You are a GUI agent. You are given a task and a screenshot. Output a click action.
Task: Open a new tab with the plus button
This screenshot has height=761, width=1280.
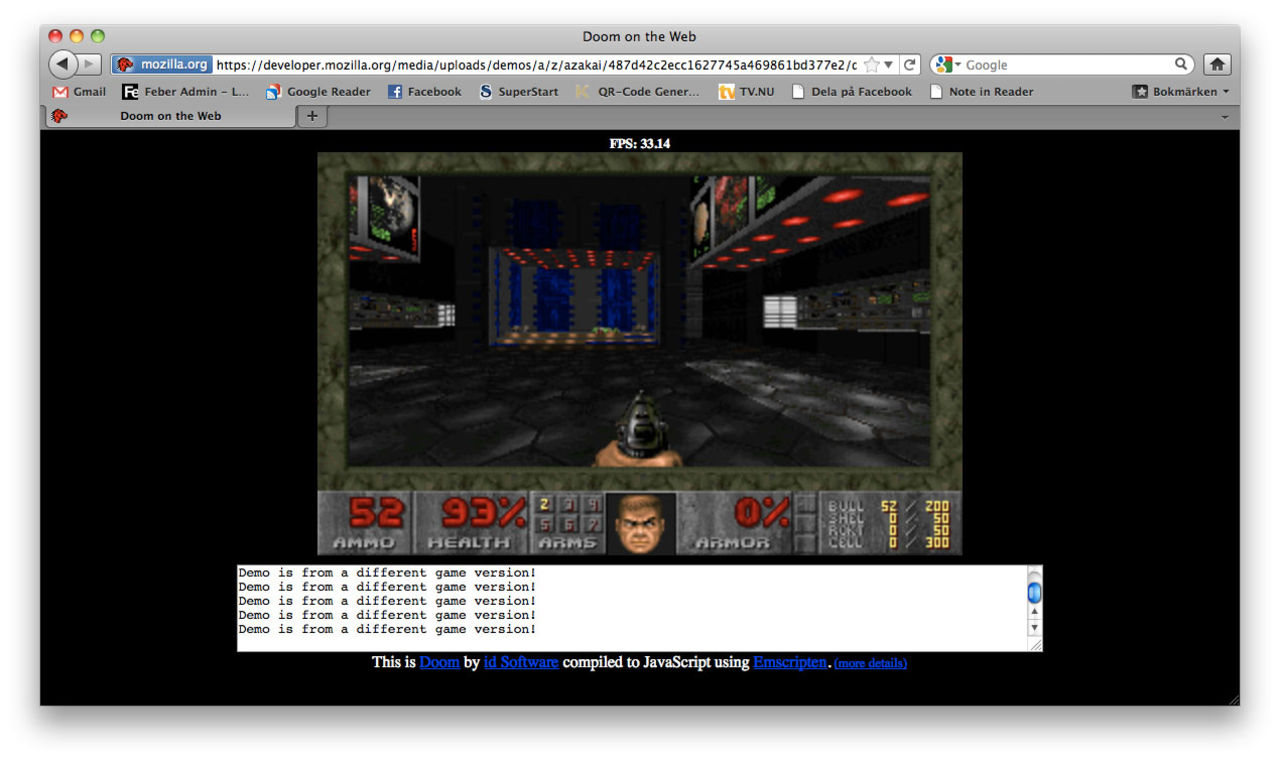click(312, 116)
